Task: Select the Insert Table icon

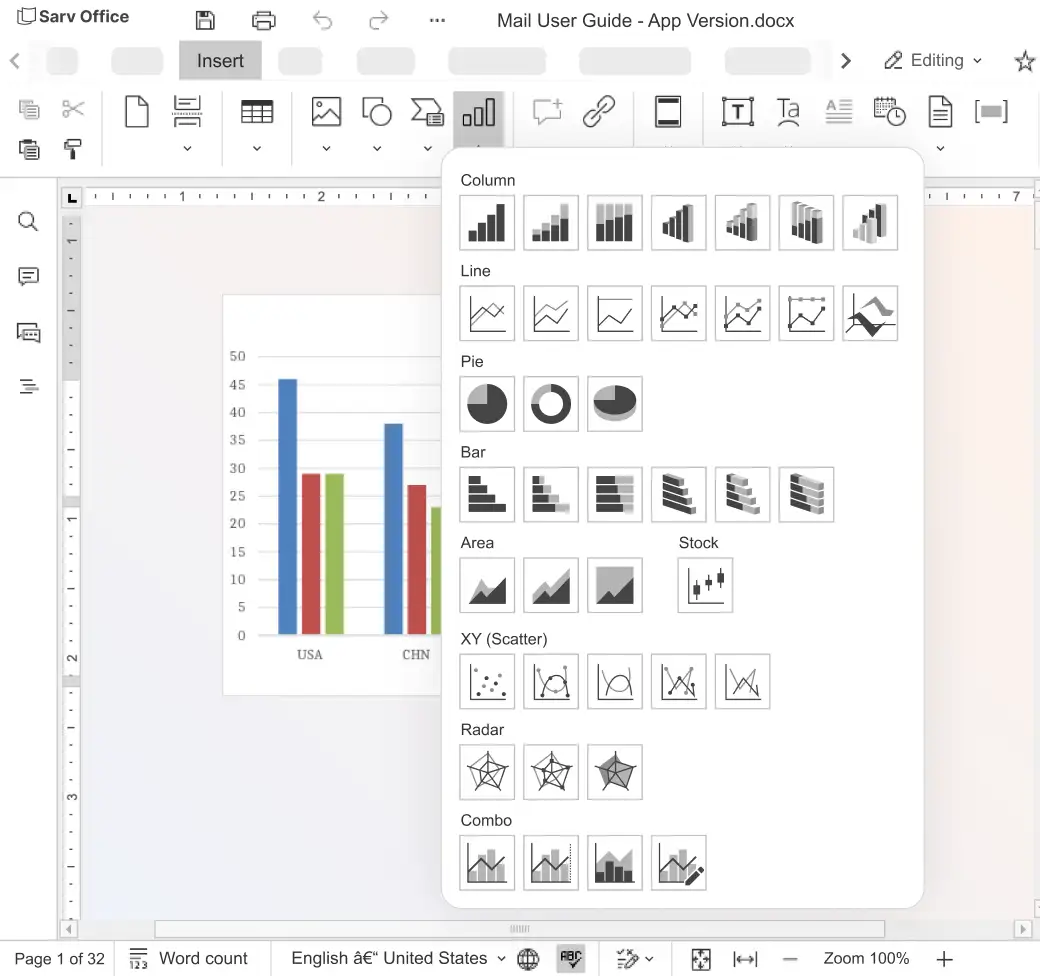Action: (257, 112)
